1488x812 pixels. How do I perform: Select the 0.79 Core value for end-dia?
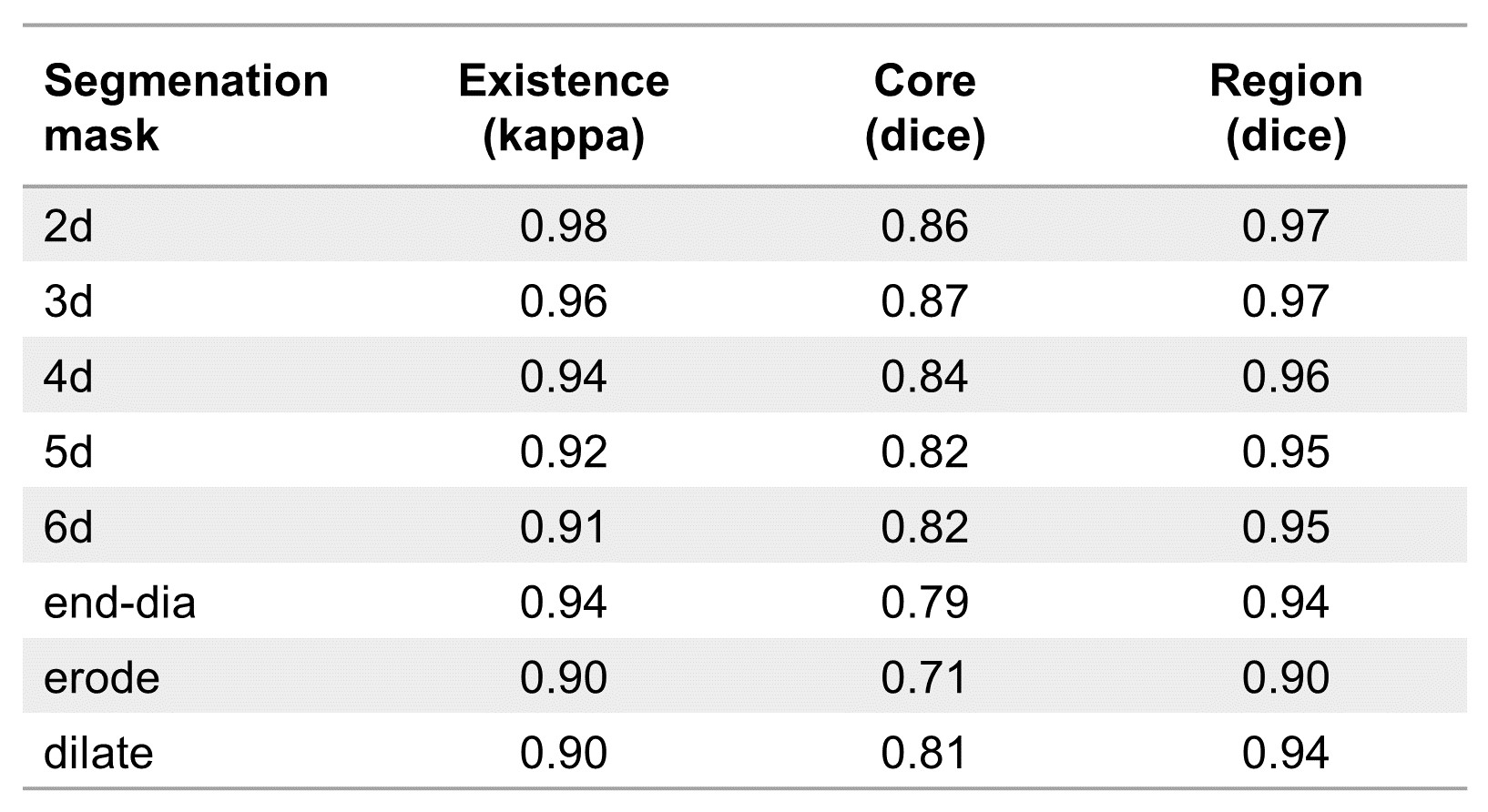tap(924, 603)
